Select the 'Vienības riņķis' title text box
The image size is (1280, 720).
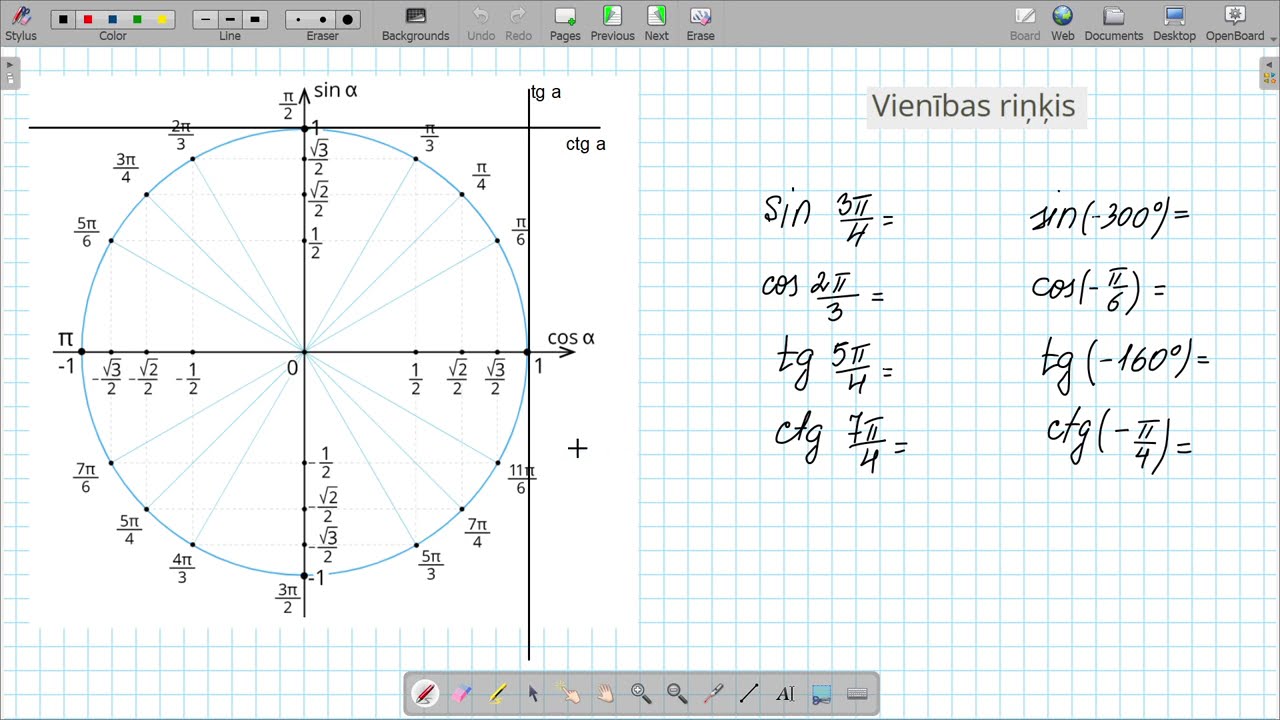click(974, 106)
